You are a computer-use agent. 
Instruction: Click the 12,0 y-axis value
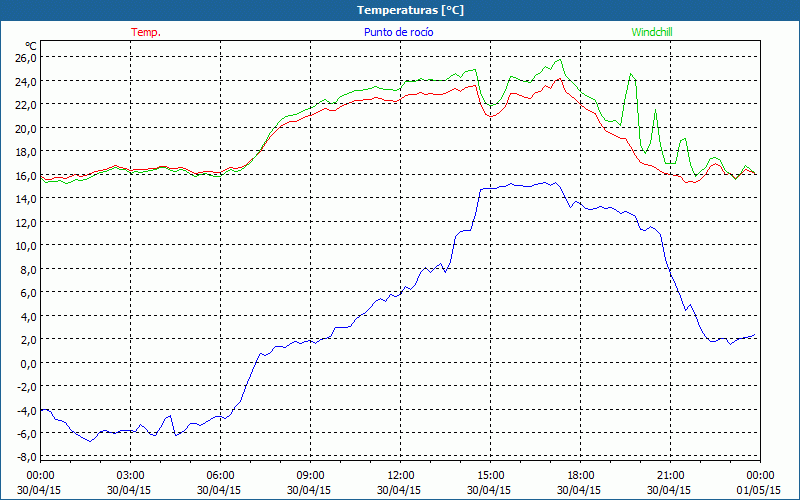(x=26, y=223)
